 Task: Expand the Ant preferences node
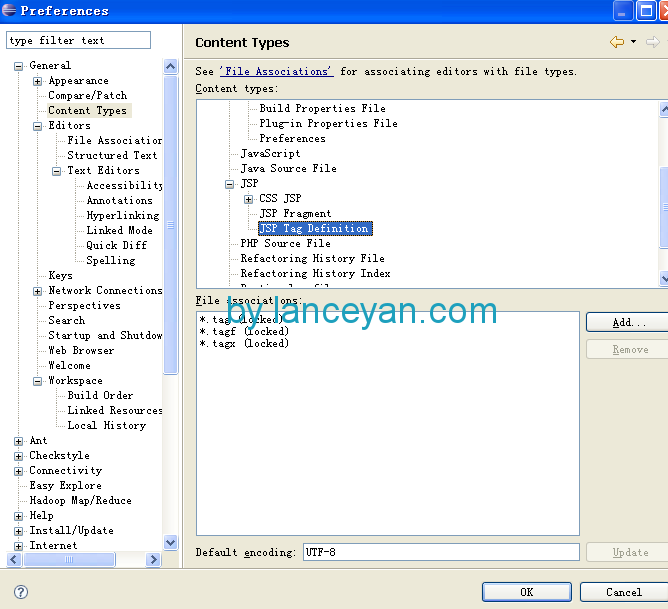(18, 441)
